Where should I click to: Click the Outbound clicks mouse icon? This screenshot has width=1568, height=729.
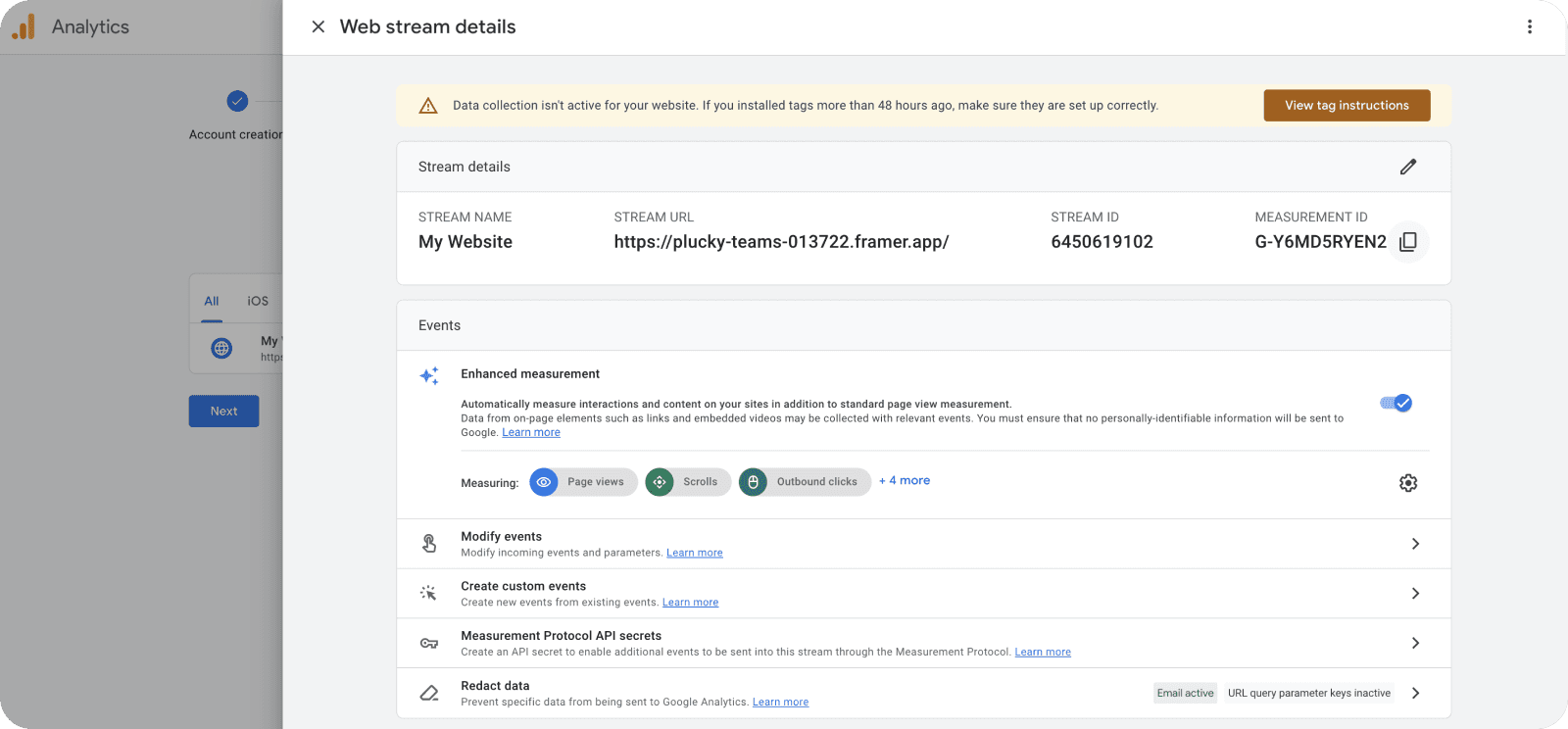point(754,482)
